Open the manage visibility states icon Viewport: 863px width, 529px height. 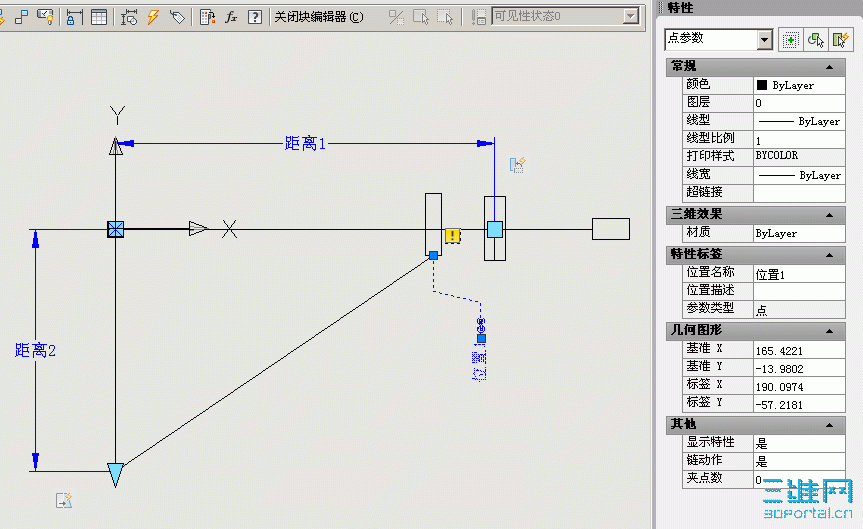[478, 17]
